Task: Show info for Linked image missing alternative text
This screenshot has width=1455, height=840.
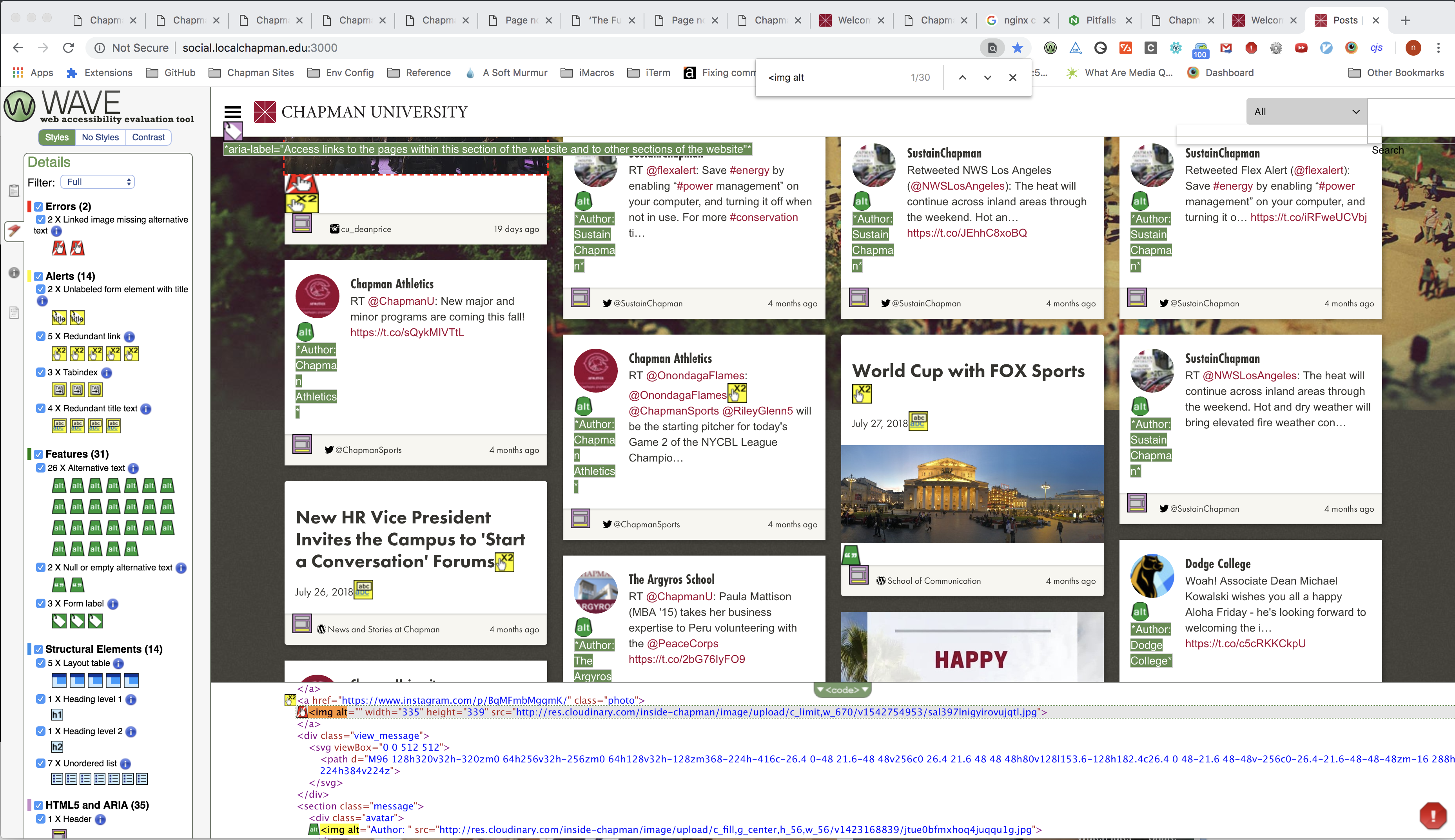Action: pyautogui.click(x=56, y=231)
